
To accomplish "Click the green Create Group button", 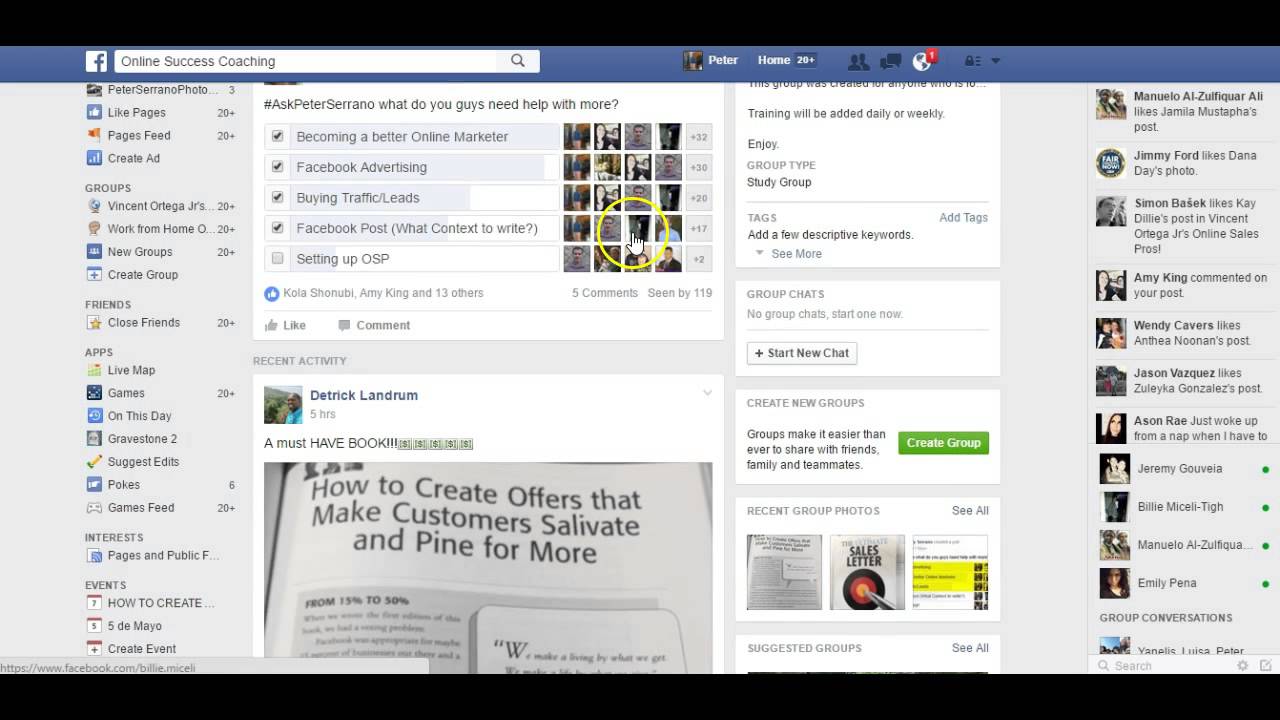I will pyautogui.click(x=943, y=443).
